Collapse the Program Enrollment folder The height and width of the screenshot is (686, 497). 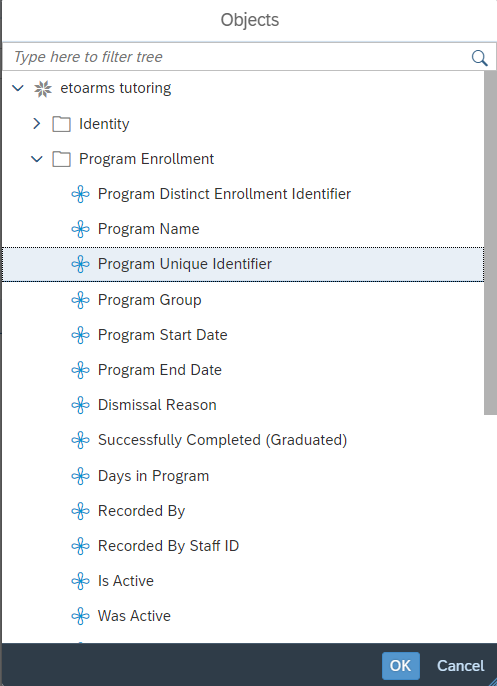coord(37,159)
